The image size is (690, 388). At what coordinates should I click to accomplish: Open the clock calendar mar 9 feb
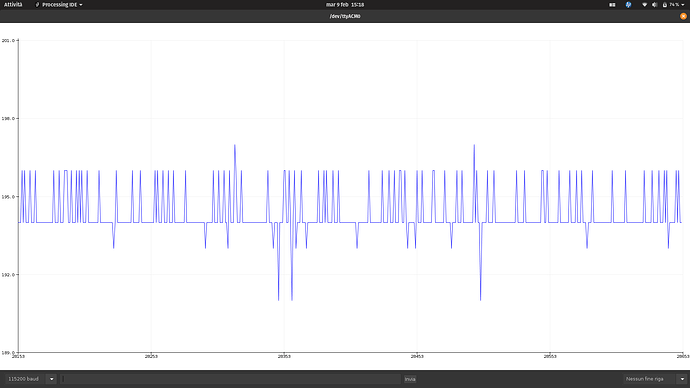pos(345,4)
